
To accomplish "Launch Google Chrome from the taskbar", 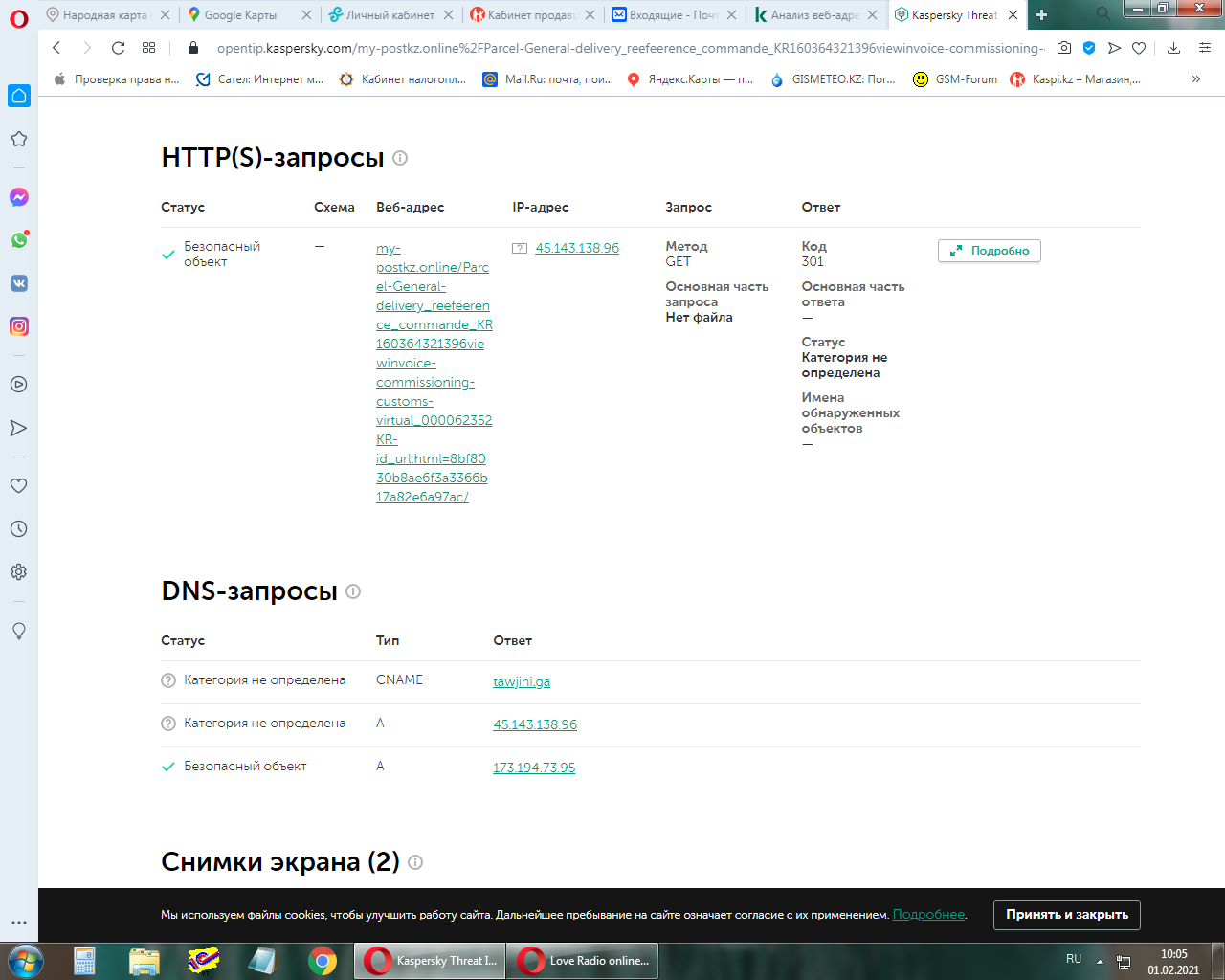I will [x=323, y=960].
